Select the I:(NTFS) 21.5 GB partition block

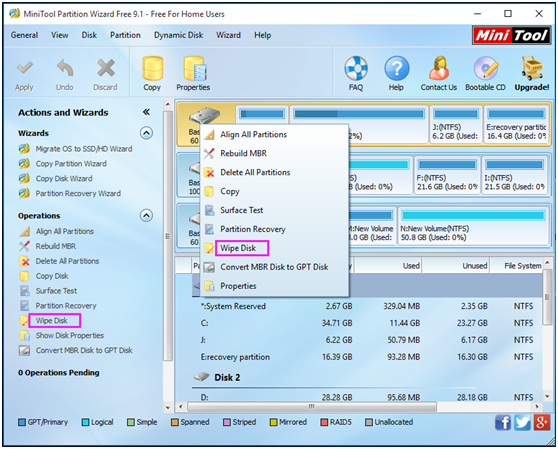point(515,175)
